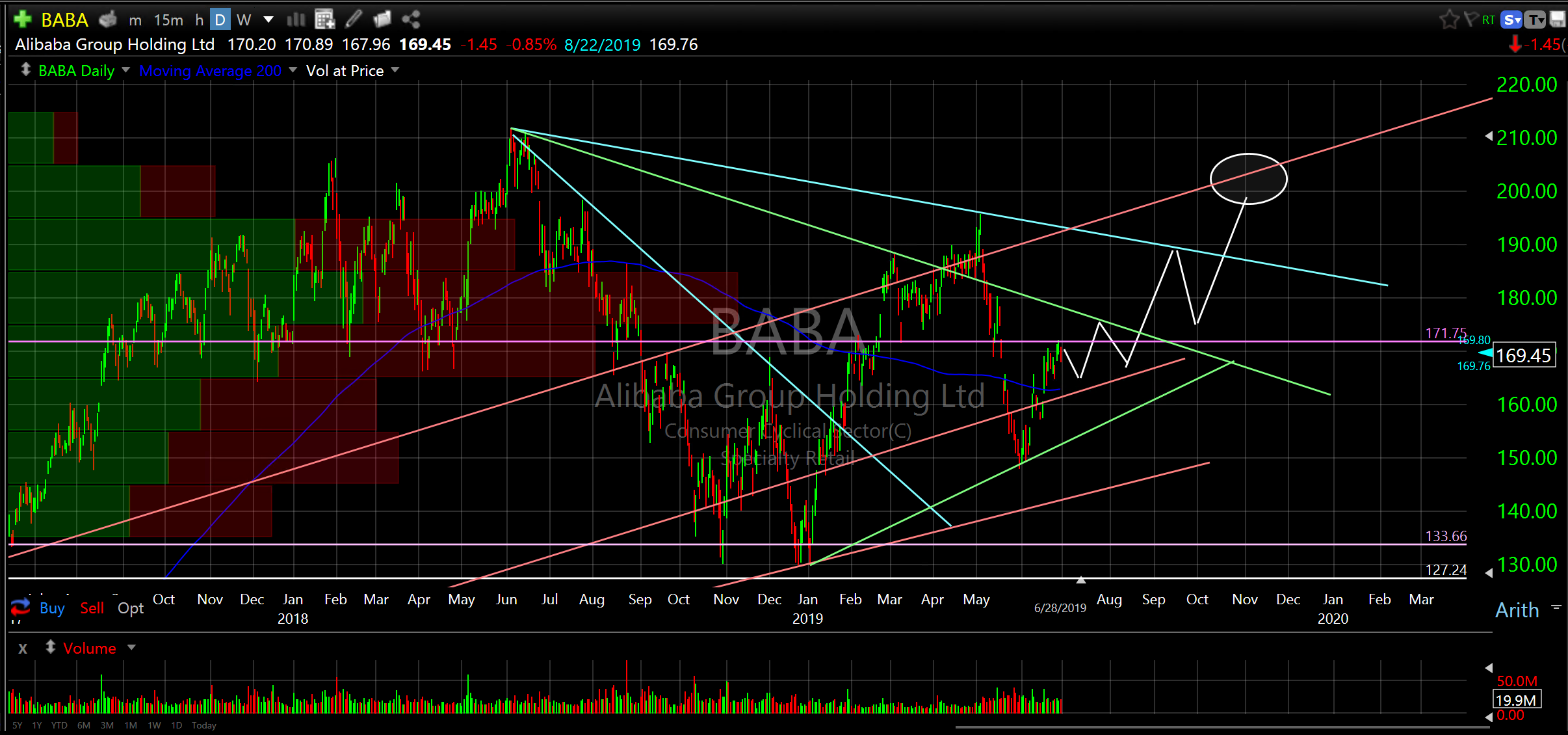Switch to the W weekly timeframe
Viewport: 1568px width, 735px height.
244,20
